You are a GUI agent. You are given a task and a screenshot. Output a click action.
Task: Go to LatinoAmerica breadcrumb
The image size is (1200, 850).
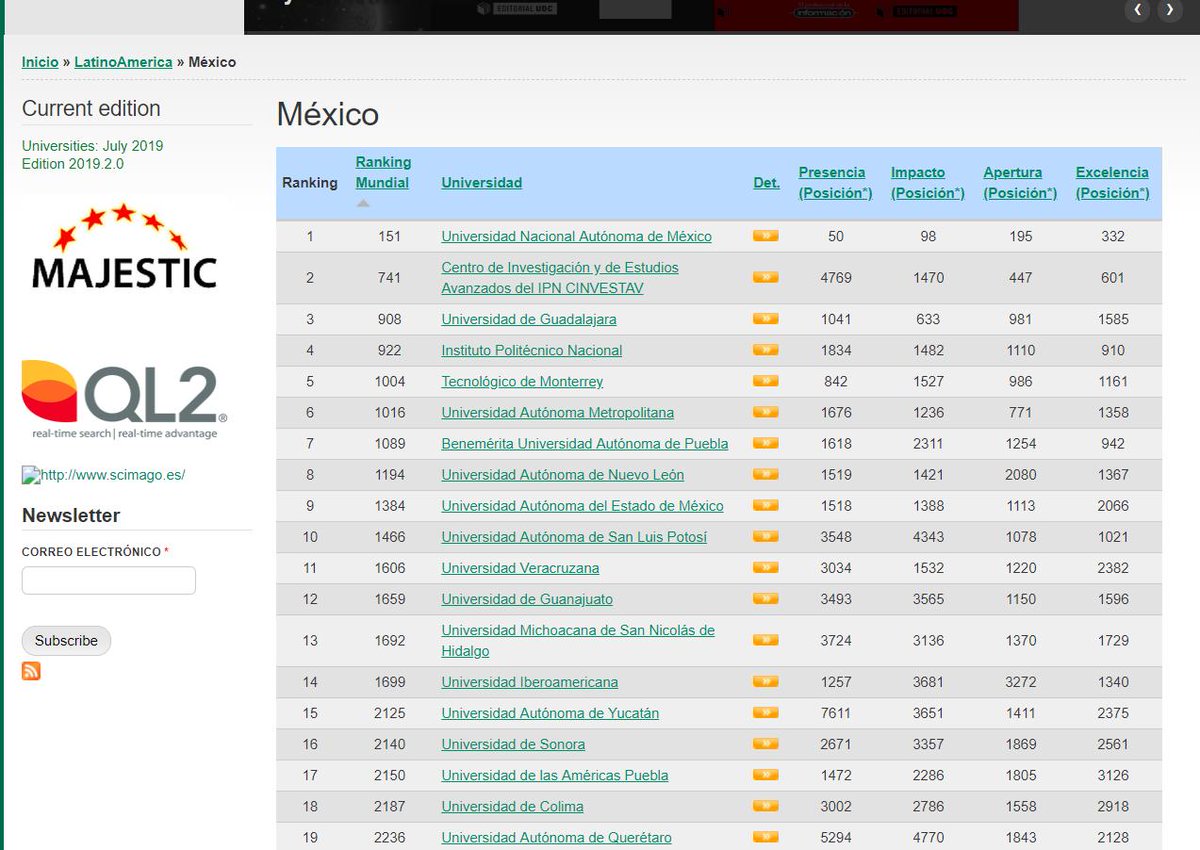pos(123,62)
